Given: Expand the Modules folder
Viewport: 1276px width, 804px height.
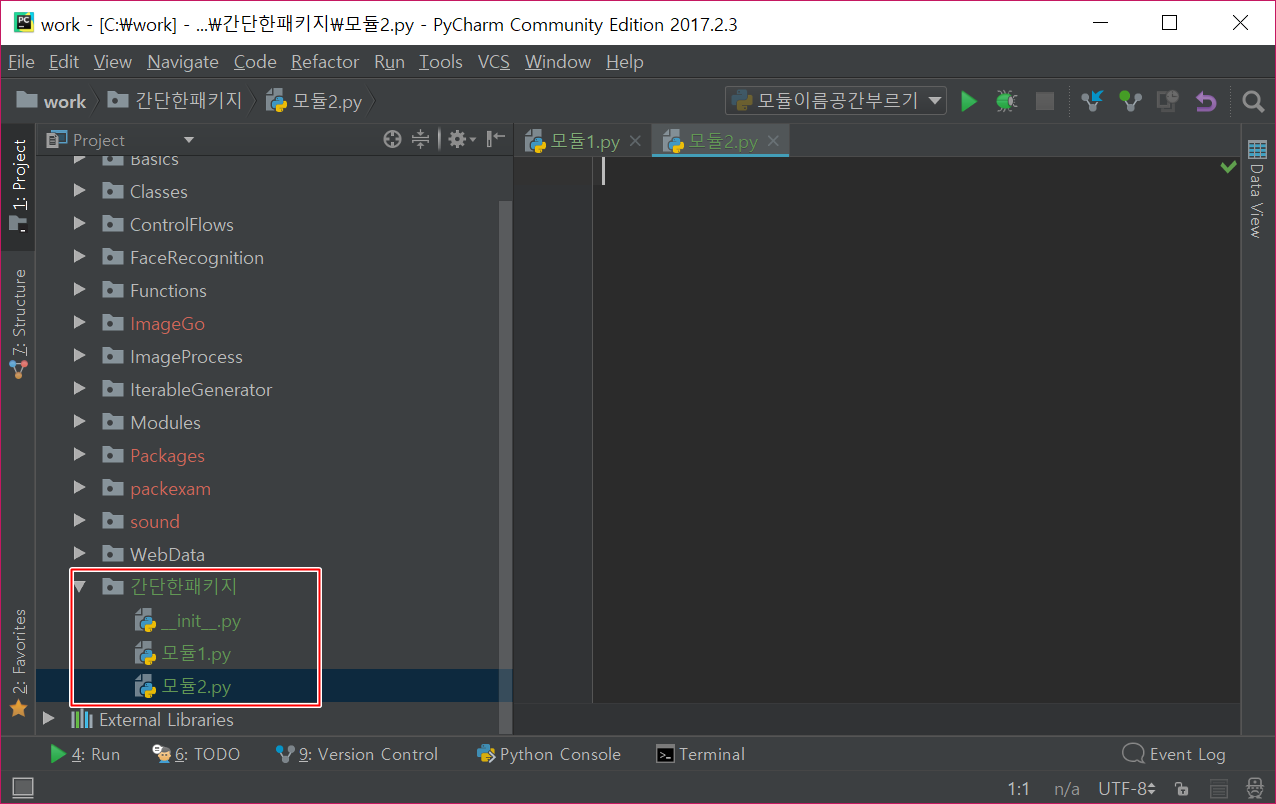Looking at the screenshot, I should pos(80,423).
